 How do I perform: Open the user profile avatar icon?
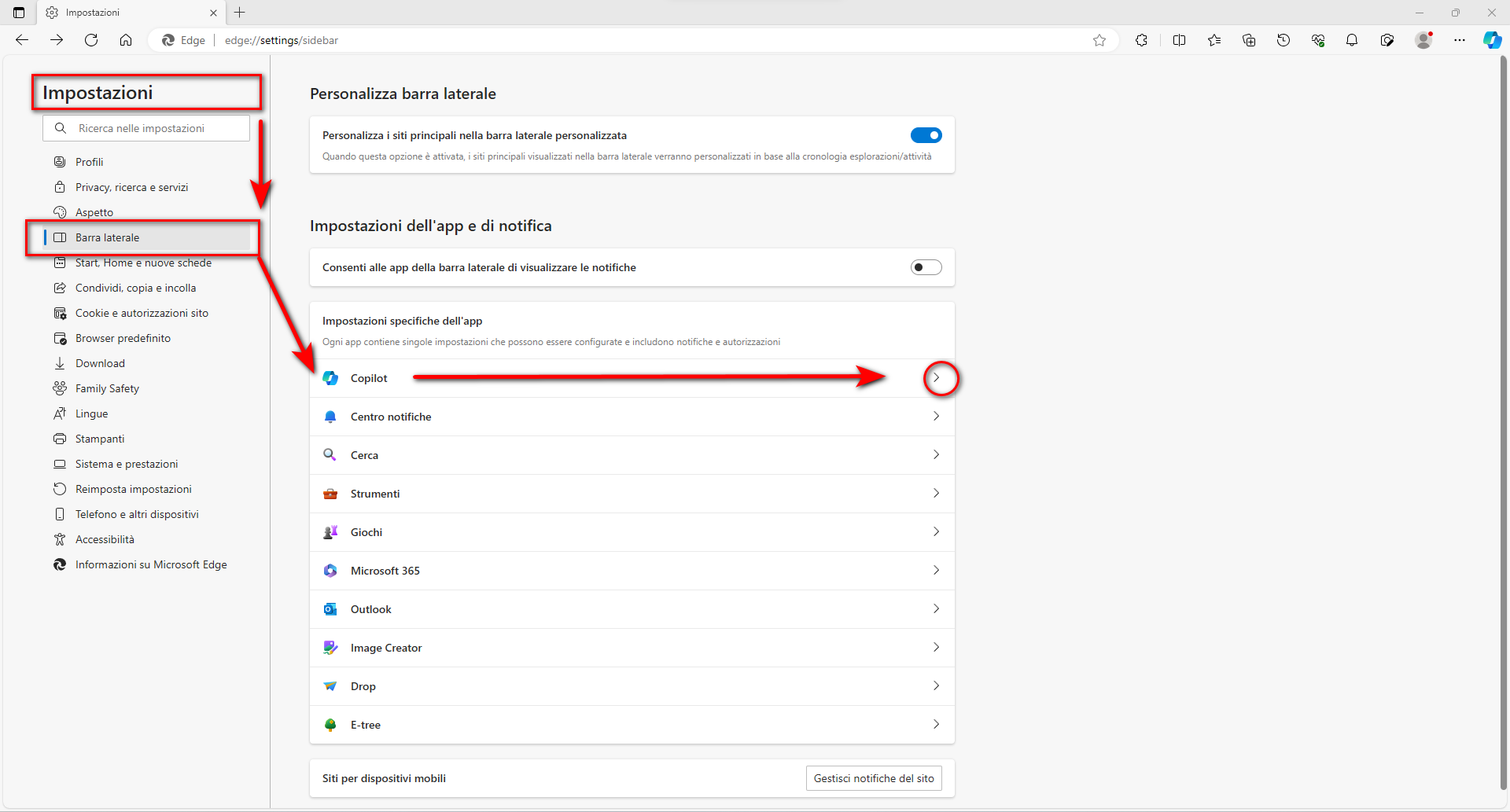(1423, 40)
